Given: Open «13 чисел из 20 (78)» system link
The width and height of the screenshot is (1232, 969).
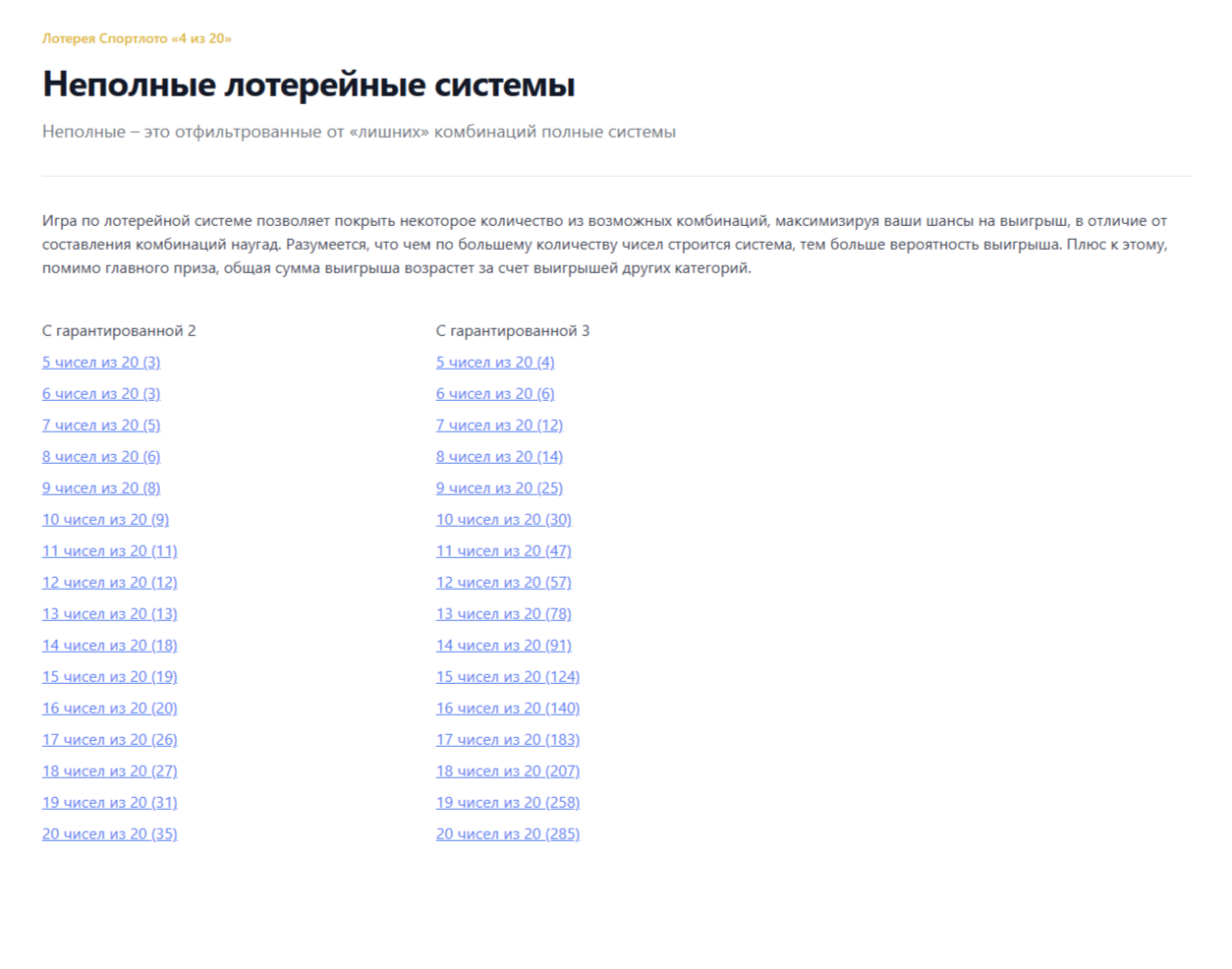Looking at the screenshot, I should pos(503,613).
